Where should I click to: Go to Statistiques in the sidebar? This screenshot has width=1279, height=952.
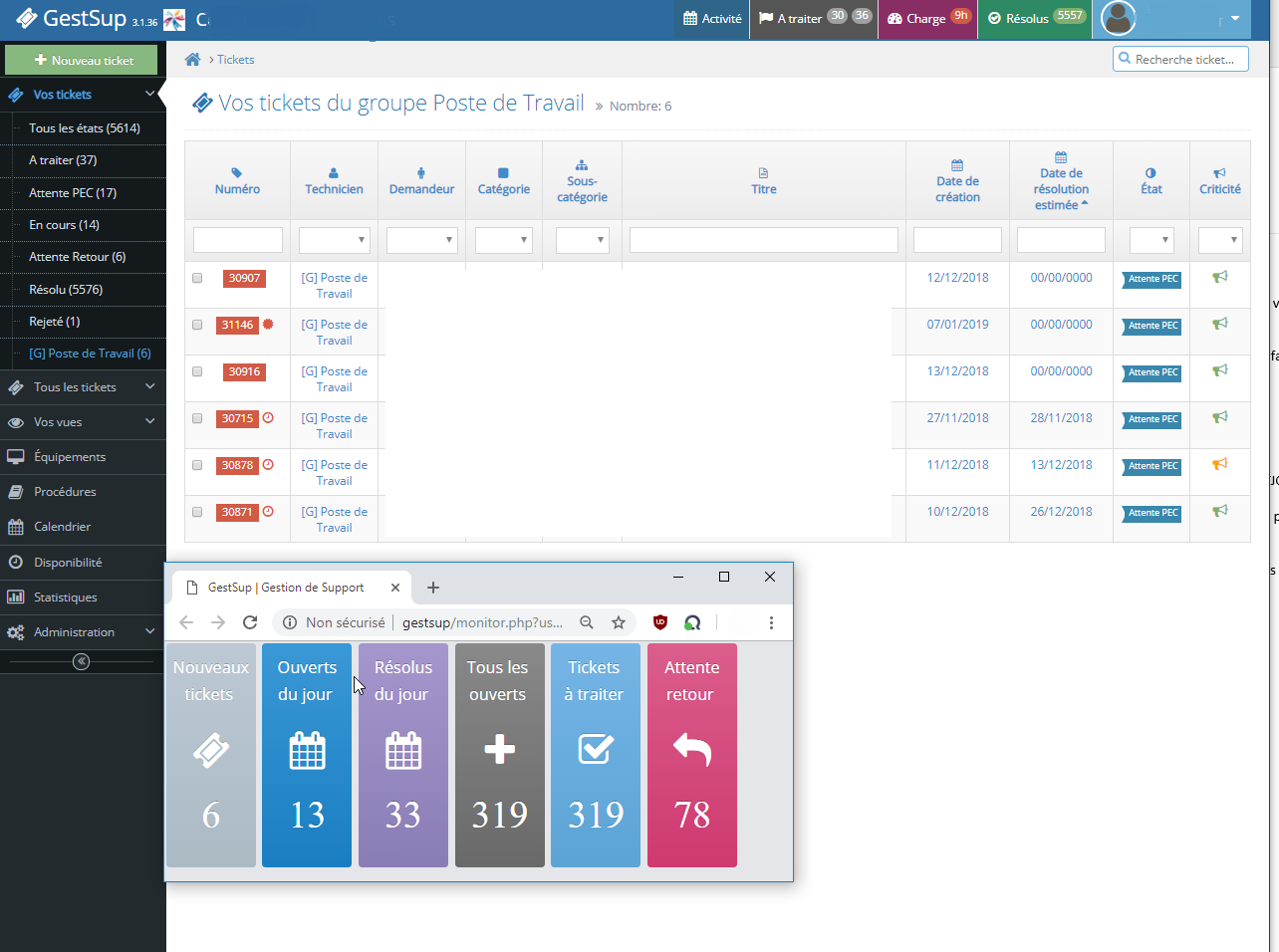coord(66,597)
